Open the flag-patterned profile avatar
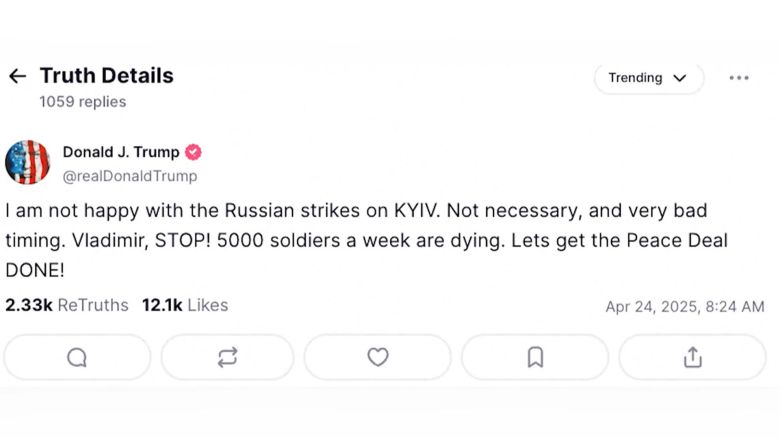The image size is (780, 438). 27,162
